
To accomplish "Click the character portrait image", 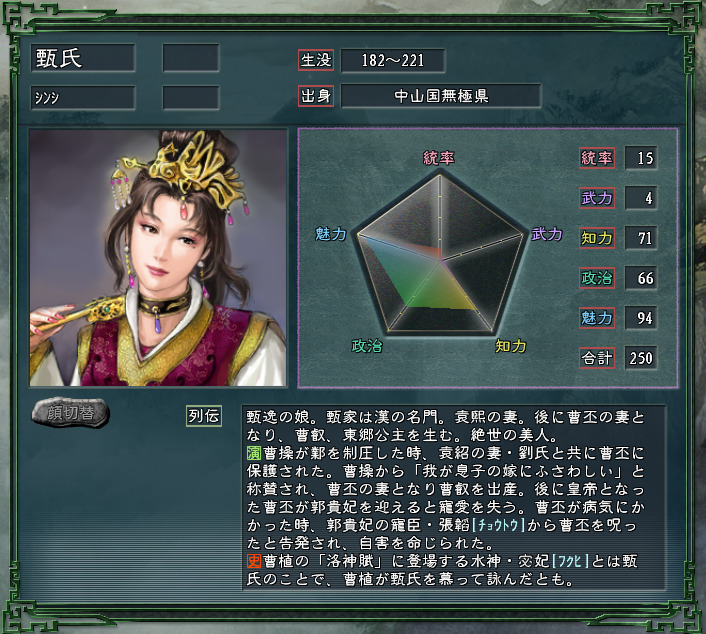I will 158,258.
